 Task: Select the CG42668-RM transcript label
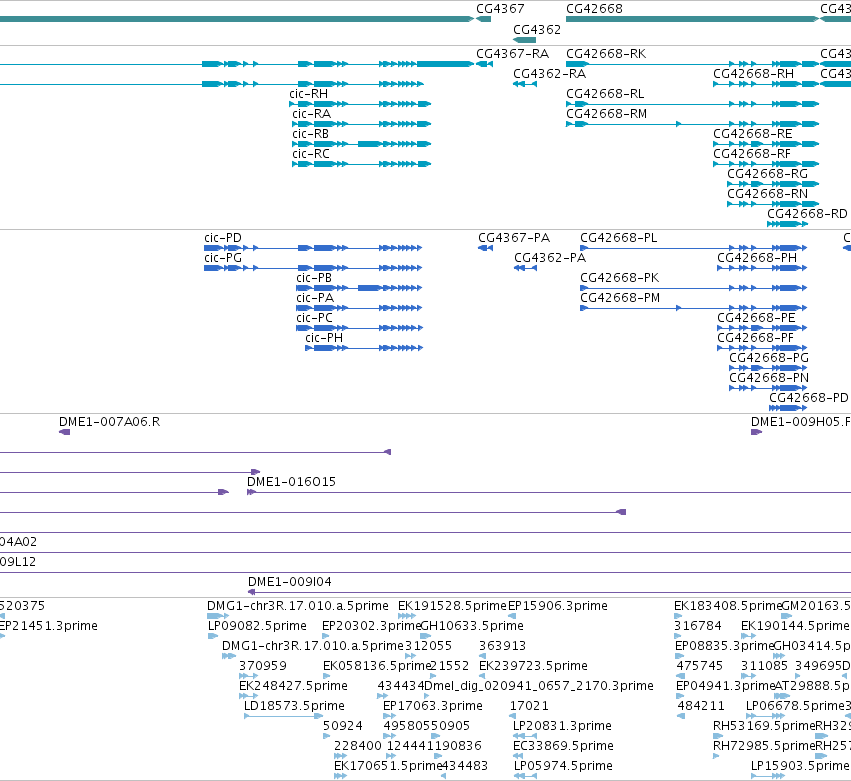(x=606, y=114)
